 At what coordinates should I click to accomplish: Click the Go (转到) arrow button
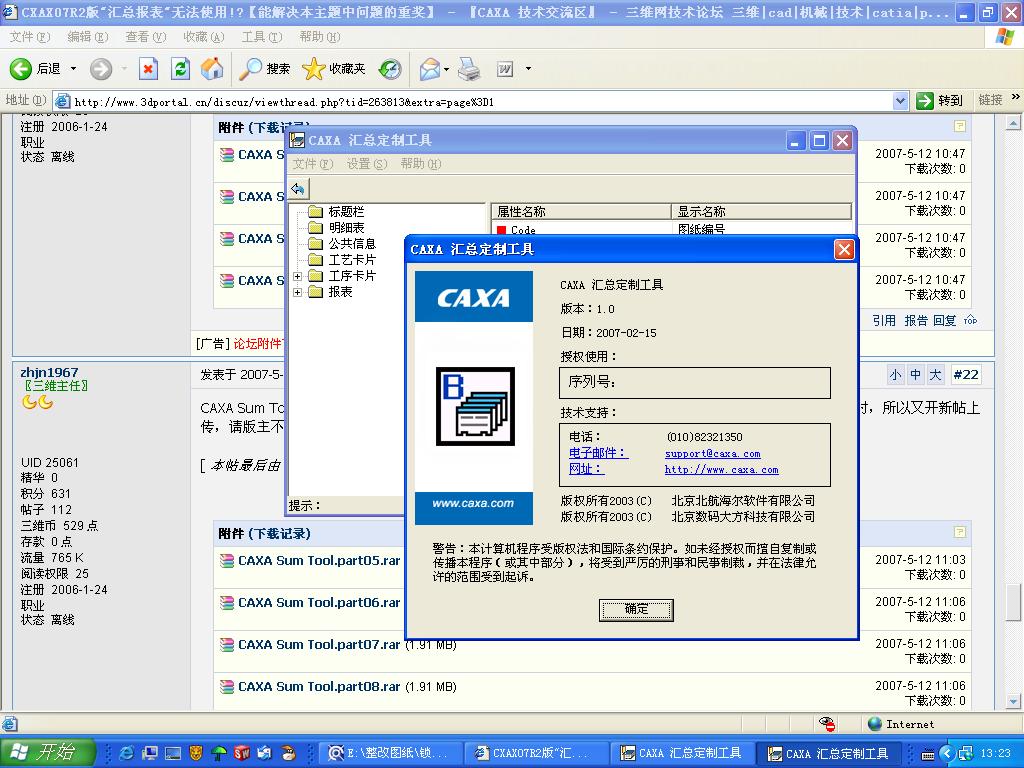pos(924,101)
